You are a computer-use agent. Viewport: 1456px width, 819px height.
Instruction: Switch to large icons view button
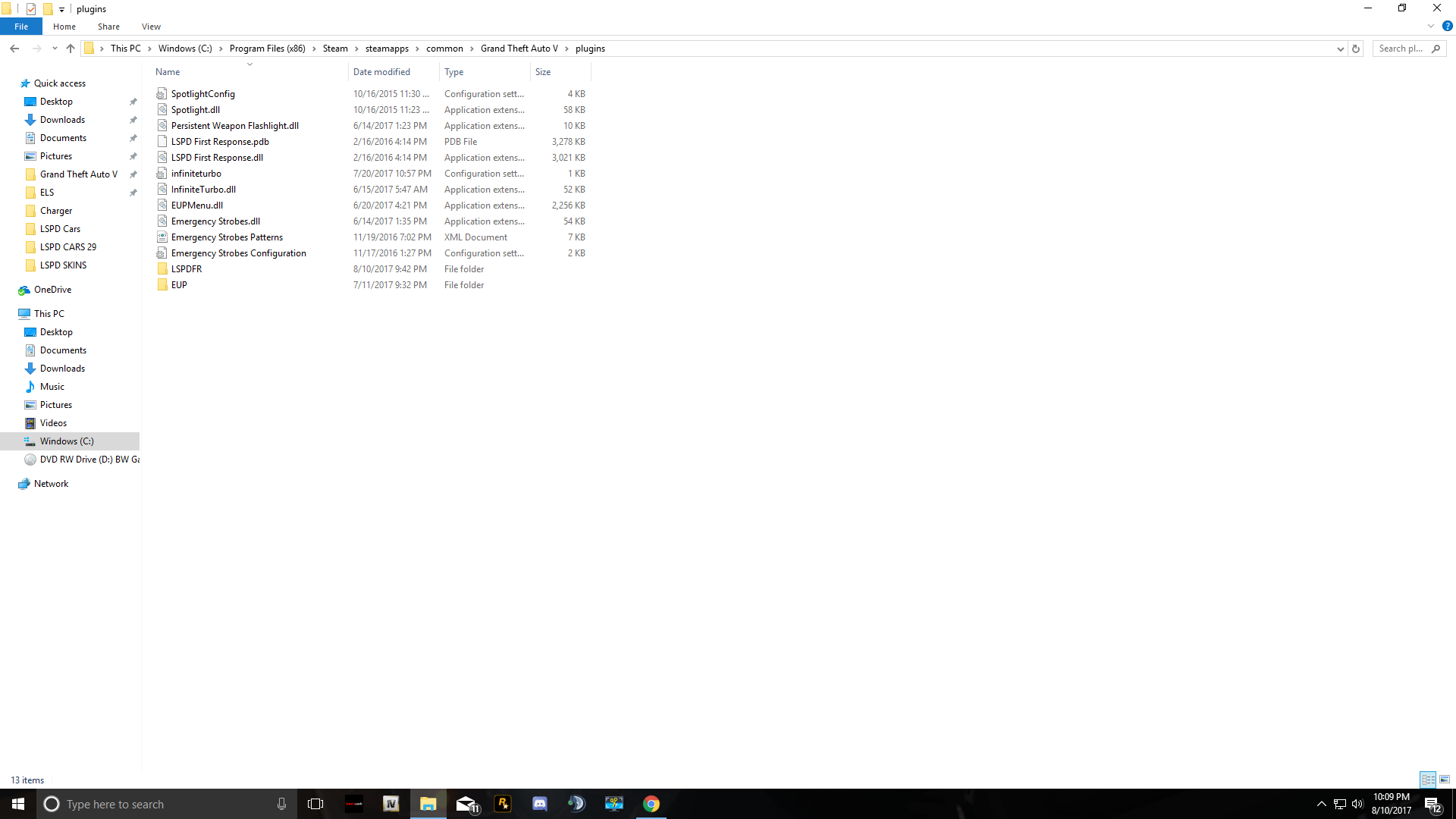pyautogui.click(x=1445, y=780)
